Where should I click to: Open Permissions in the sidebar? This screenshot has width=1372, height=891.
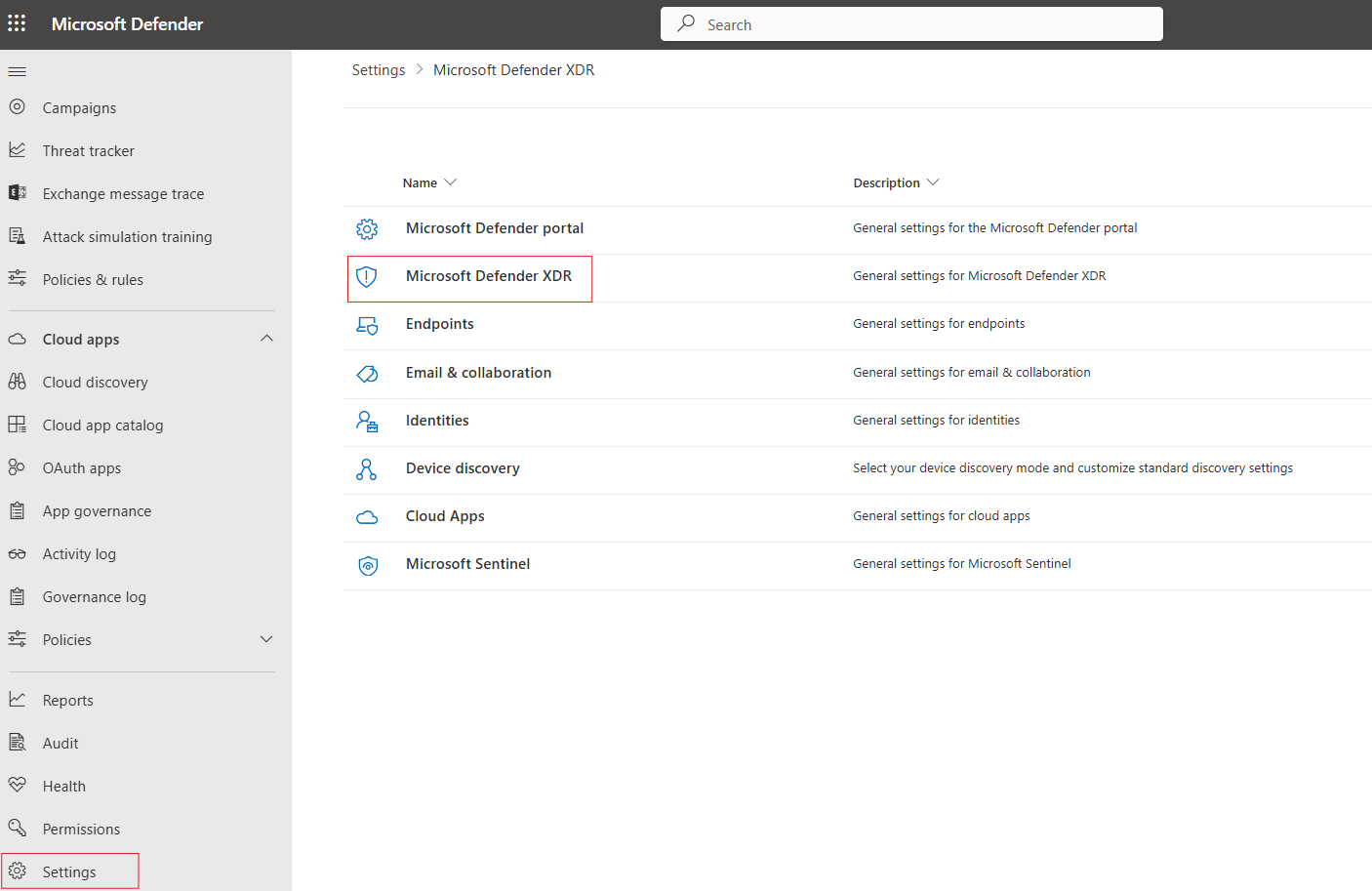[82, 830]
